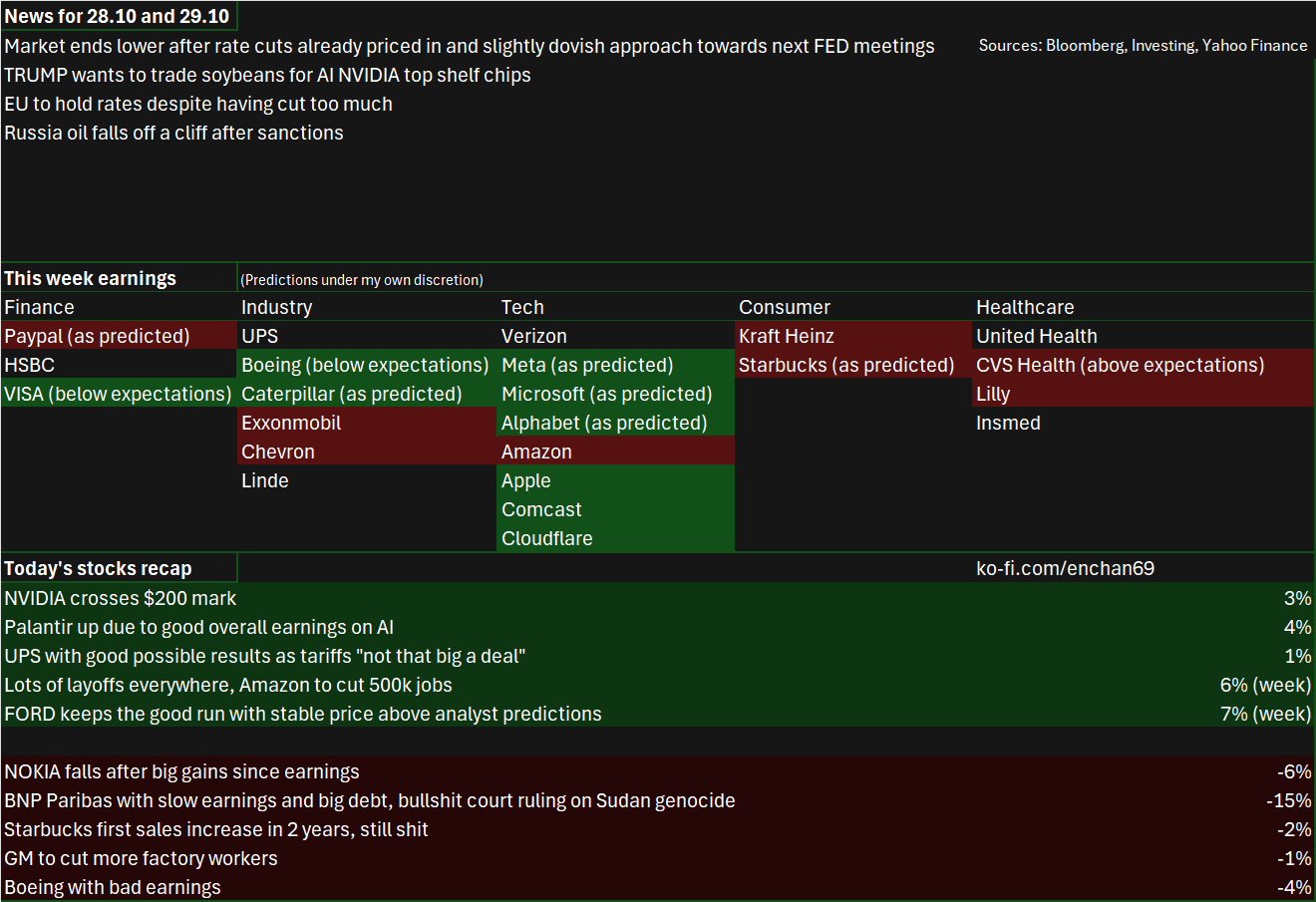This screenshot has width=1316, height=902.
Task: Select the Amazon layoffs row text
Action: click(x=228, y=685)
